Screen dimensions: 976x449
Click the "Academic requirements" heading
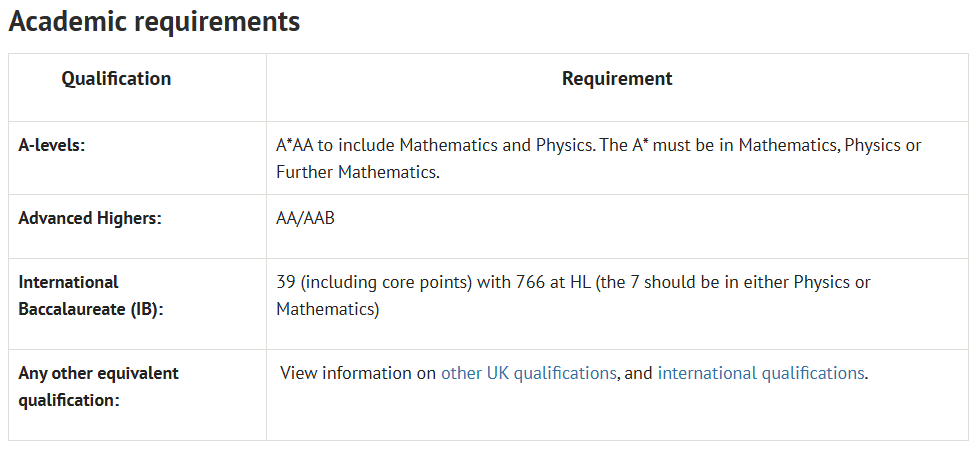pyautogui.click(x=154, y=22)
